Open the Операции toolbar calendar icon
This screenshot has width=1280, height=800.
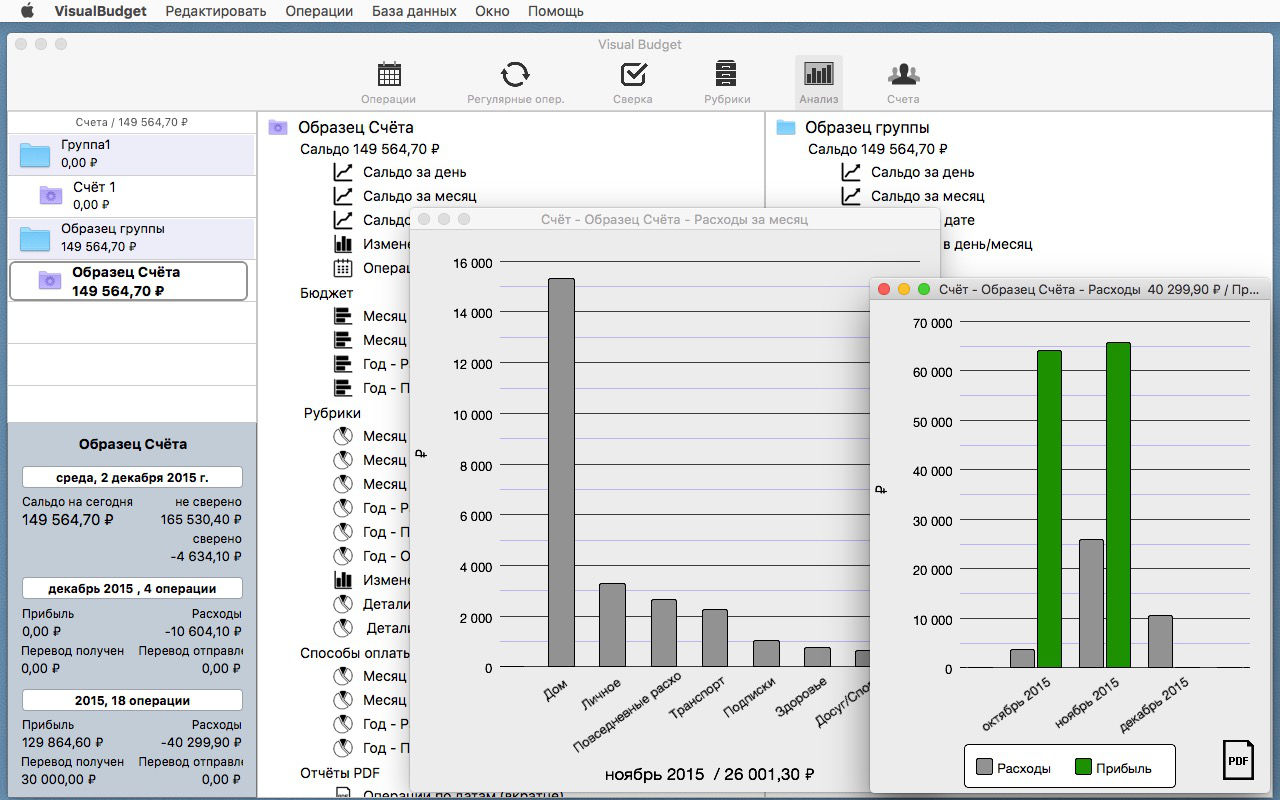click(x=389, y=75)
